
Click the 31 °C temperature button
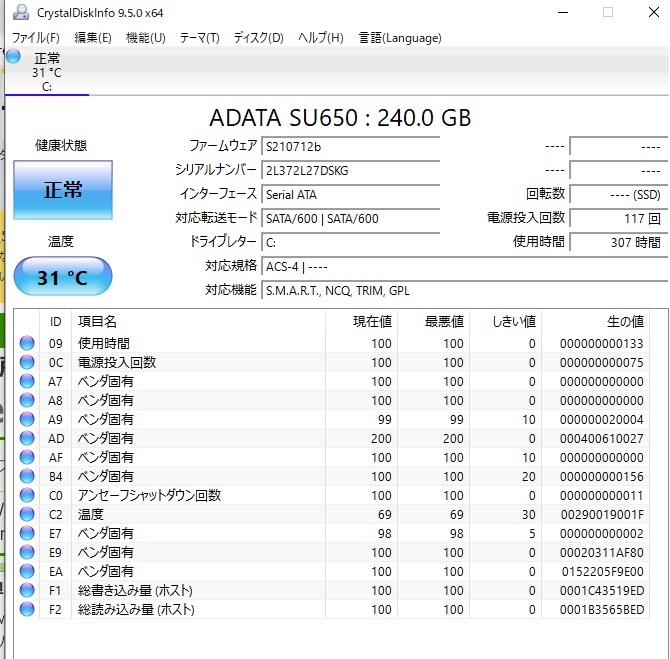point(63,277)
